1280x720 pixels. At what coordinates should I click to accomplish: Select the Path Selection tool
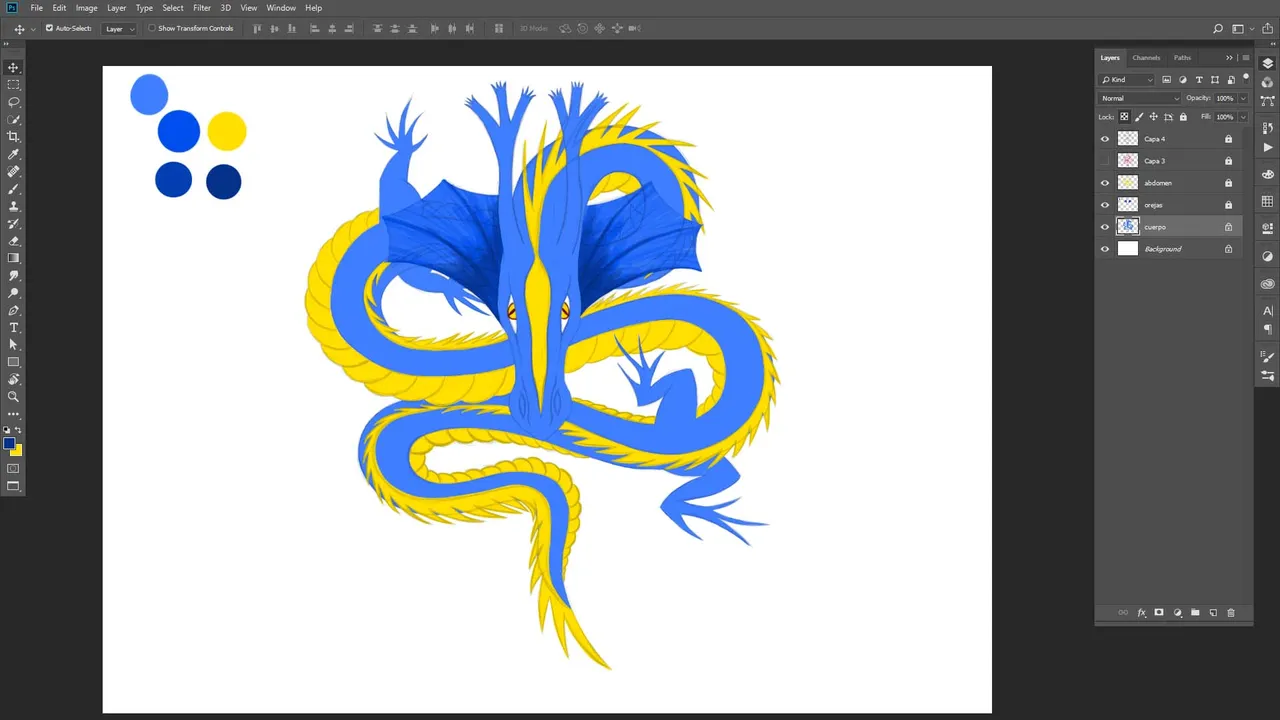[13, 345]
